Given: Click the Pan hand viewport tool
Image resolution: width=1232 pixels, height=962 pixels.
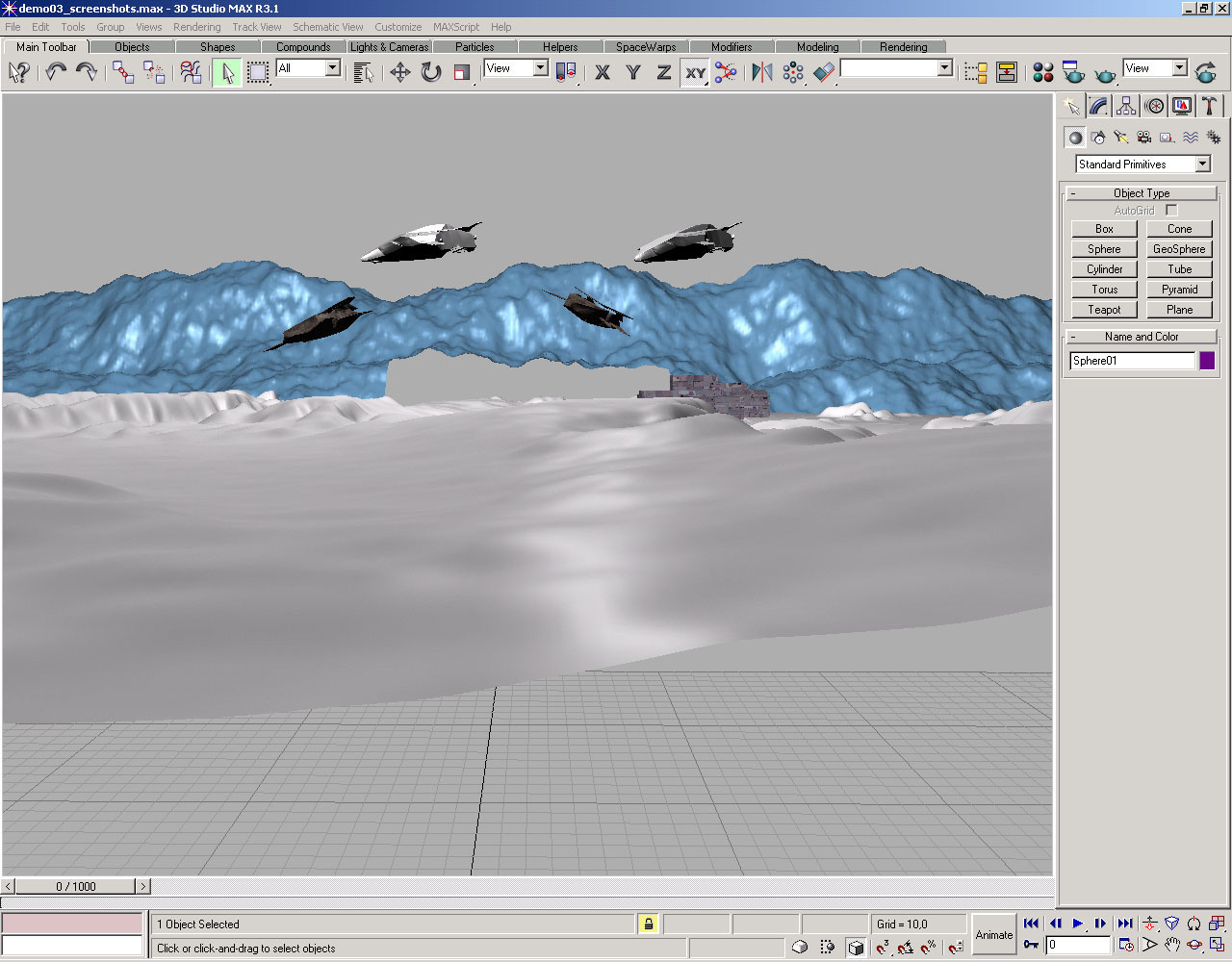Looking at the screenshot, I should tap(1171, 945).
